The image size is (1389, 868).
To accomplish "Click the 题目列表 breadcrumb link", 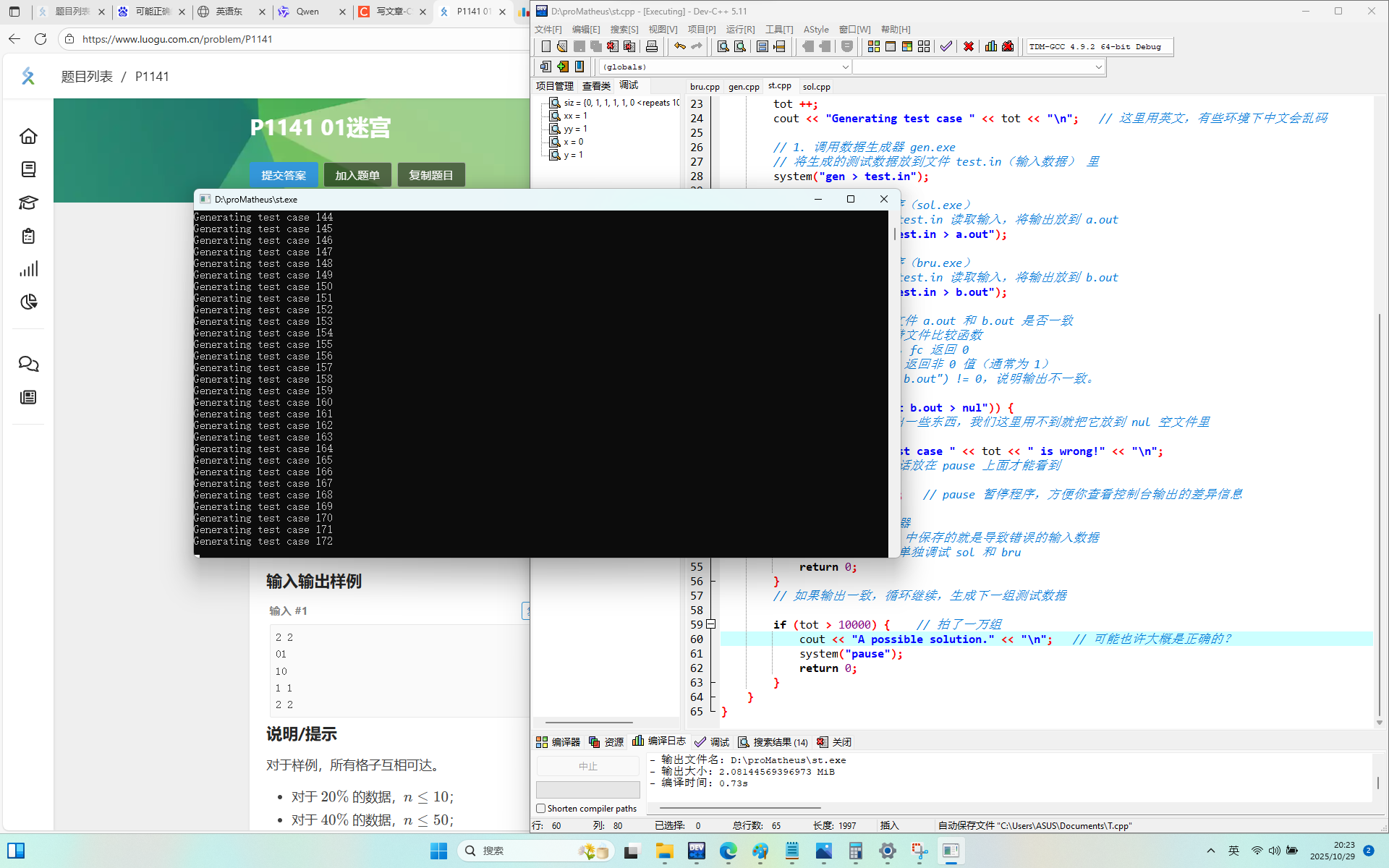I will [87, 77].
